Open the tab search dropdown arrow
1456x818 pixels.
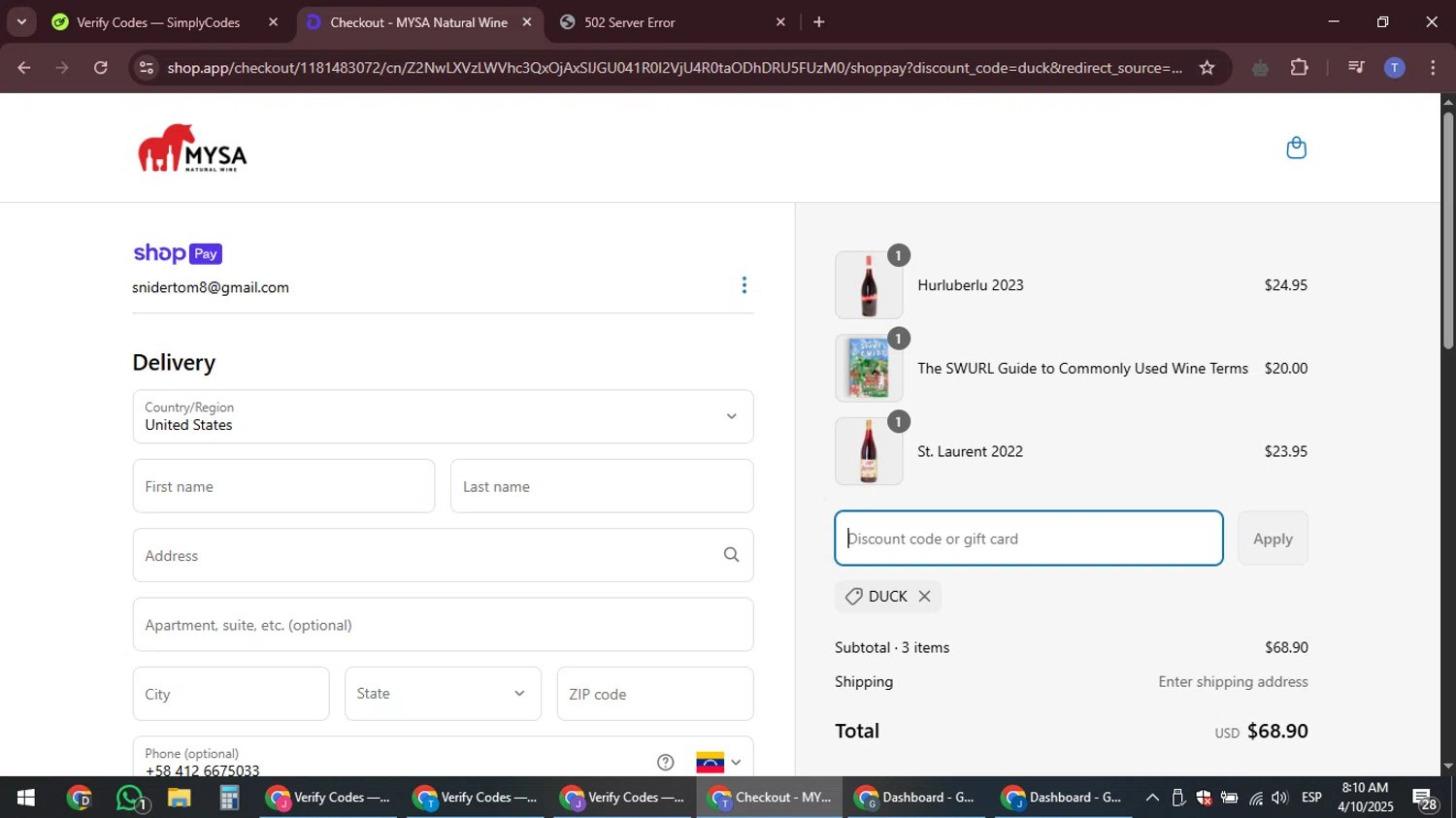[x=21, y=22]
